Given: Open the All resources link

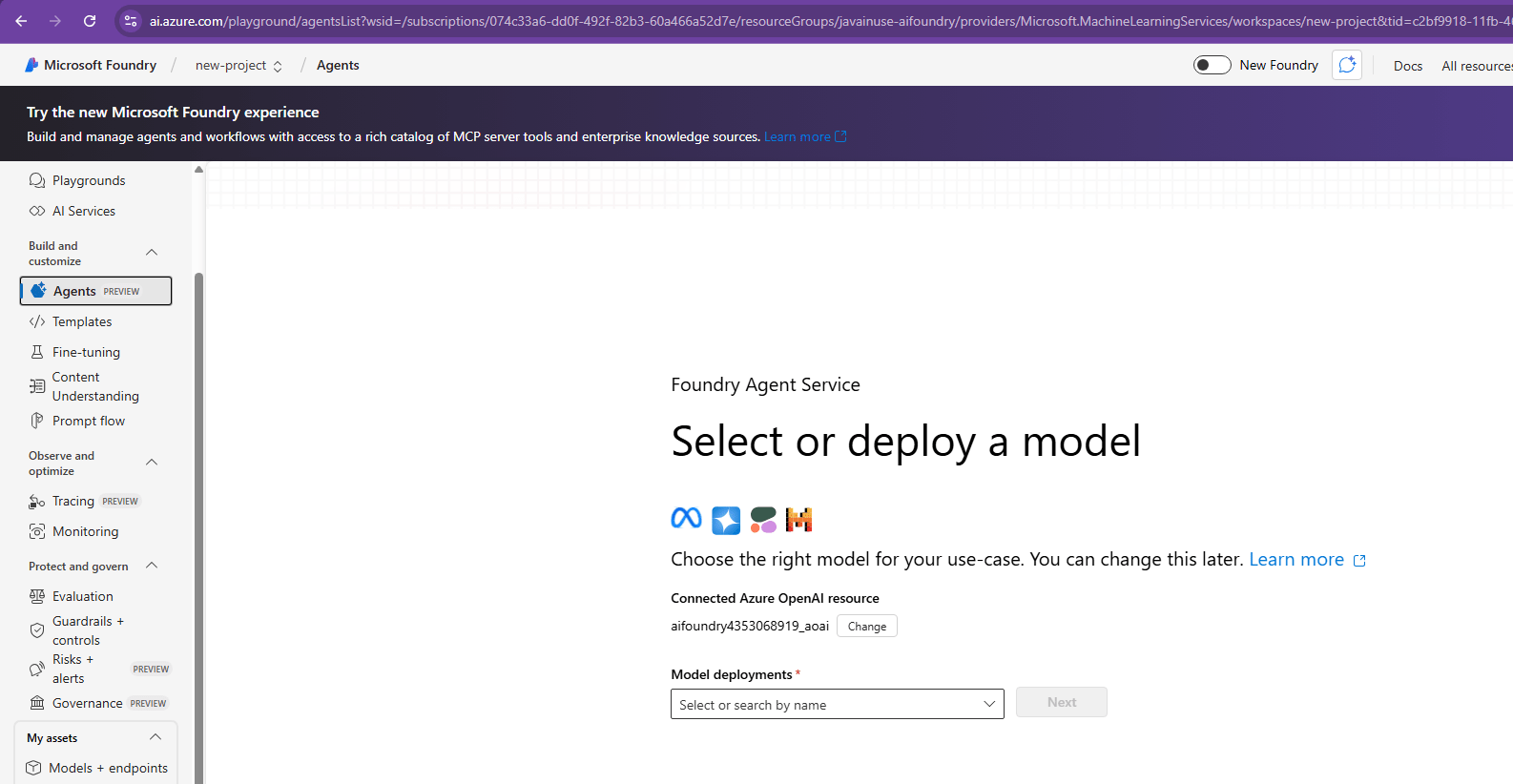Looking at the screenshot, I should pos(1477,66).
